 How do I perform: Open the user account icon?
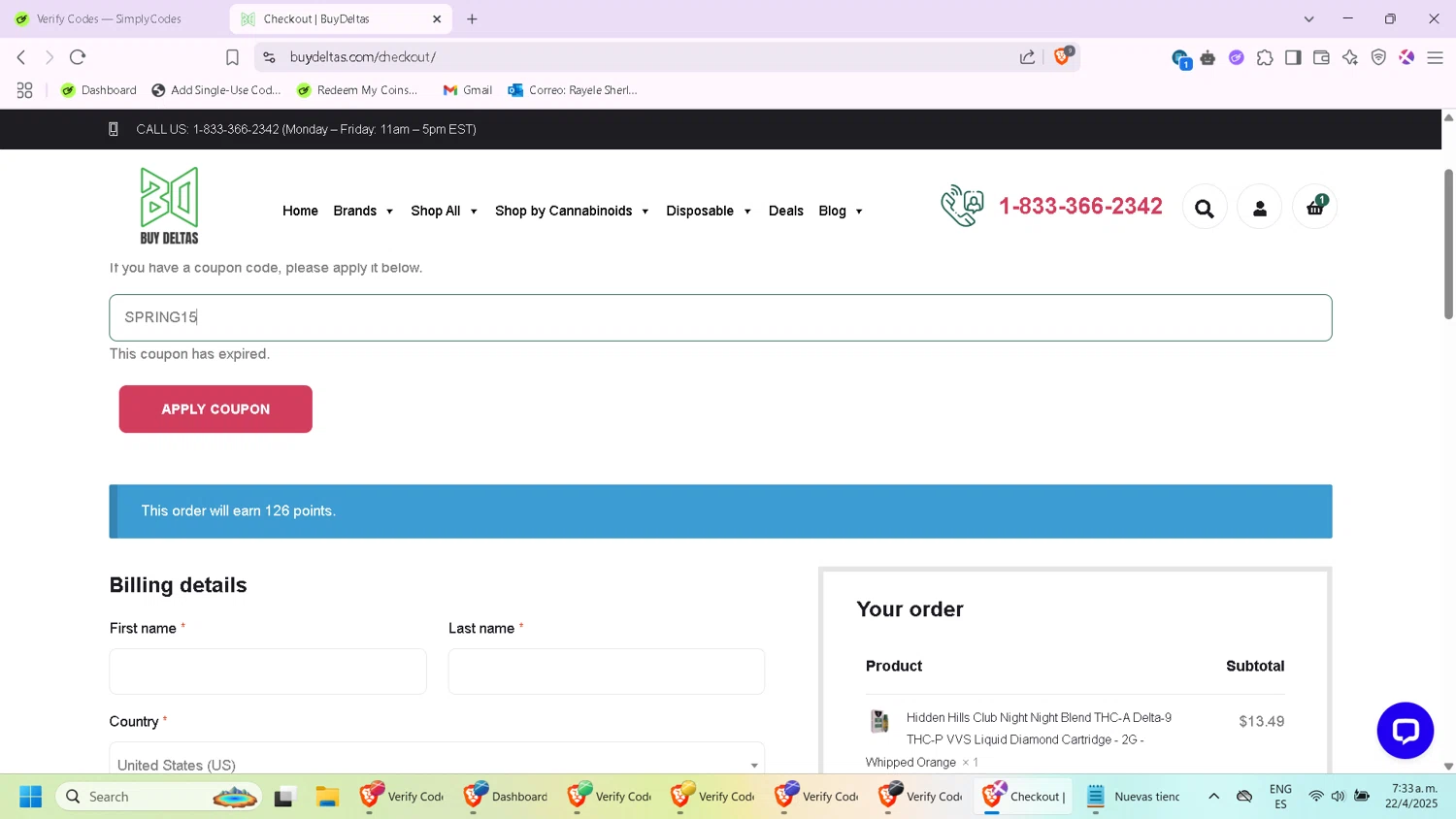tap(1260, 209)
